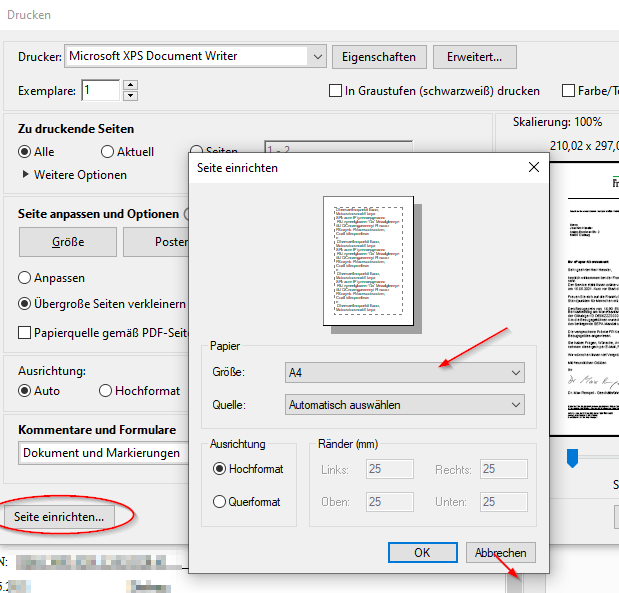The image size is (619, 593).
Task: Click the Seite einrichten dialog title
Action: (237, 168)
